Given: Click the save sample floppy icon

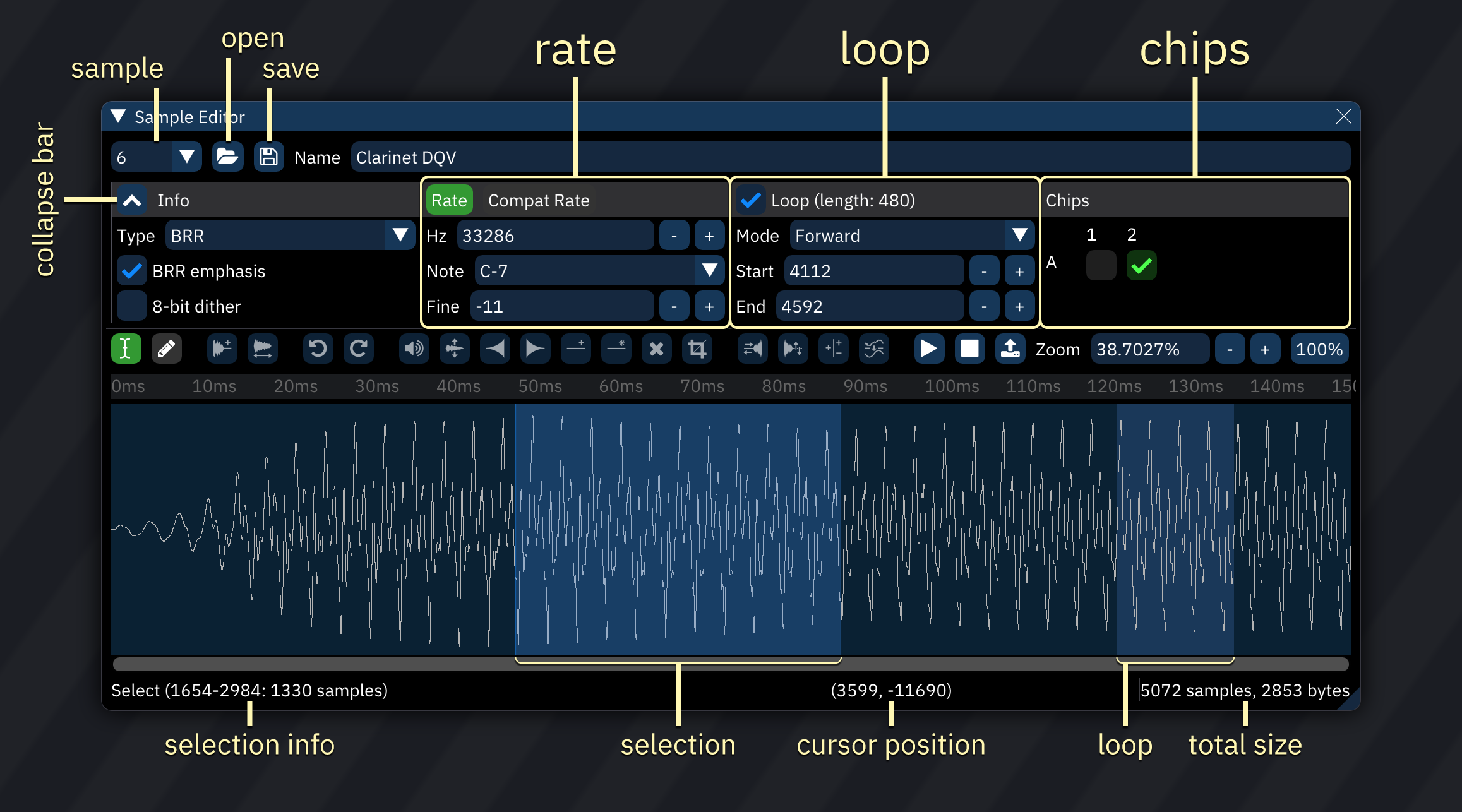Looking at the screenshot, I should (269, 157).
